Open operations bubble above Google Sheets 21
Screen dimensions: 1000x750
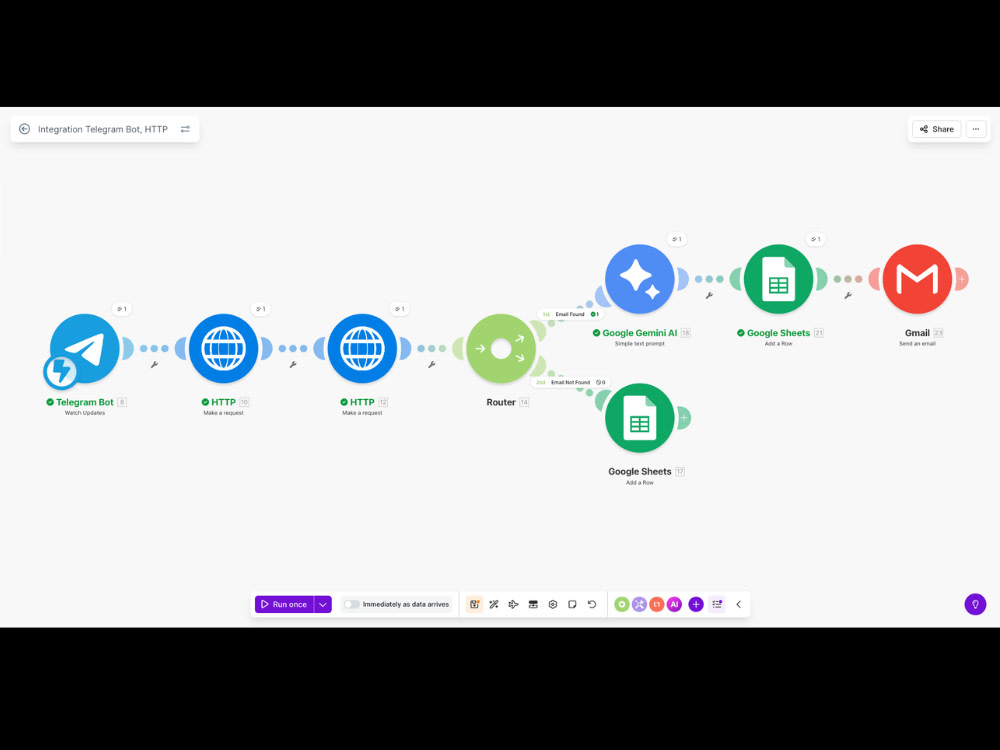point(816,239)
